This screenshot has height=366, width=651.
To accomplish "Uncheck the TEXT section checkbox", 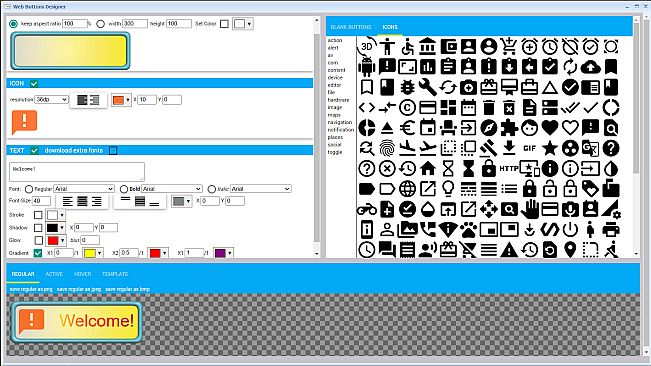I will tap(34, 150).
